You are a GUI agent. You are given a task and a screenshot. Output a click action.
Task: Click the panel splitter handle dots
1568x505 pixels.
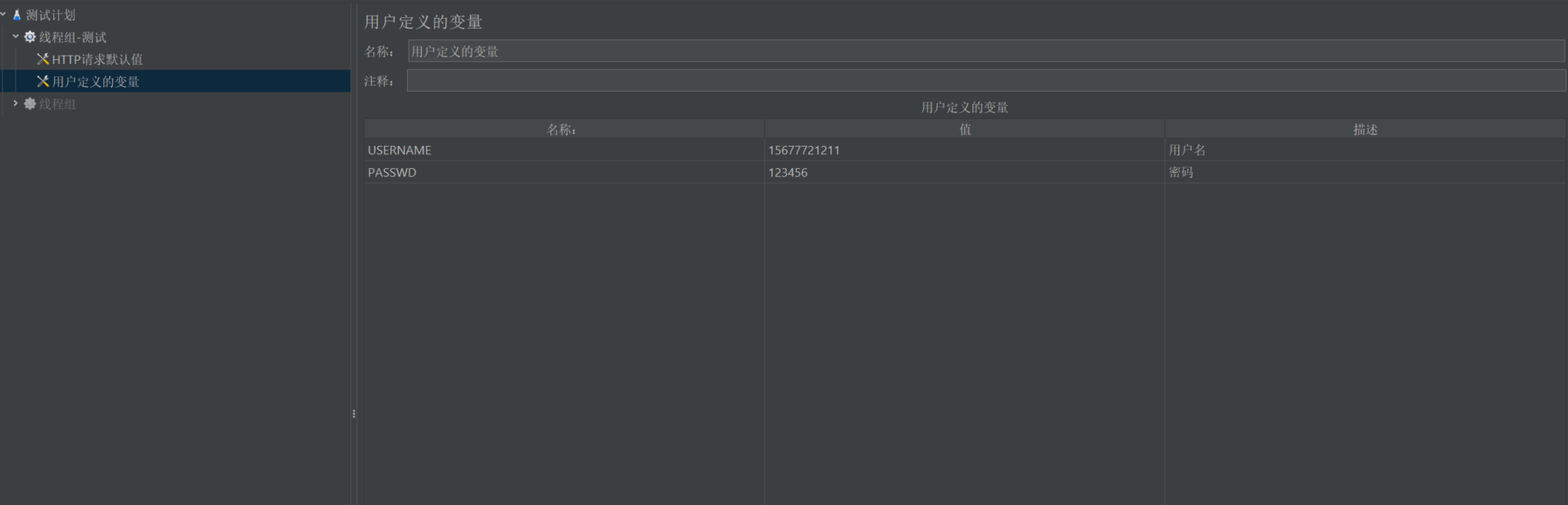click(354, 414)
